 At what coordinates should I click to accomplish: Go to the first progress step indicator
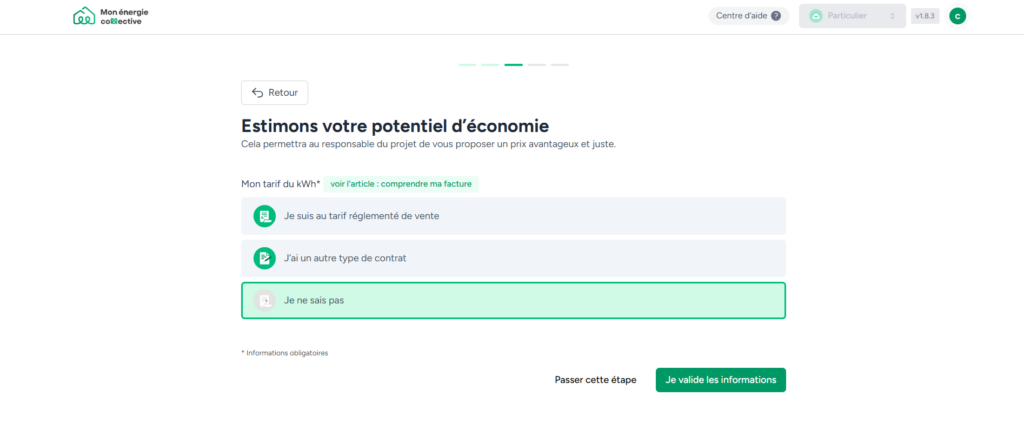467,65
